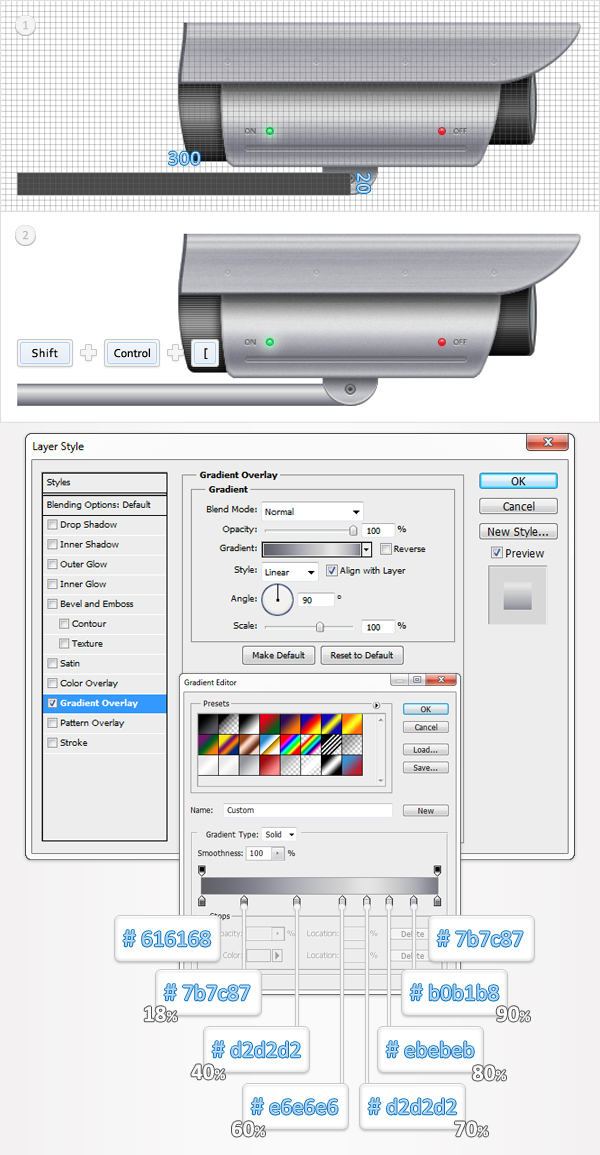Click the Opacity slider handle
600x1155 pixels.
(x=353, y=531)
